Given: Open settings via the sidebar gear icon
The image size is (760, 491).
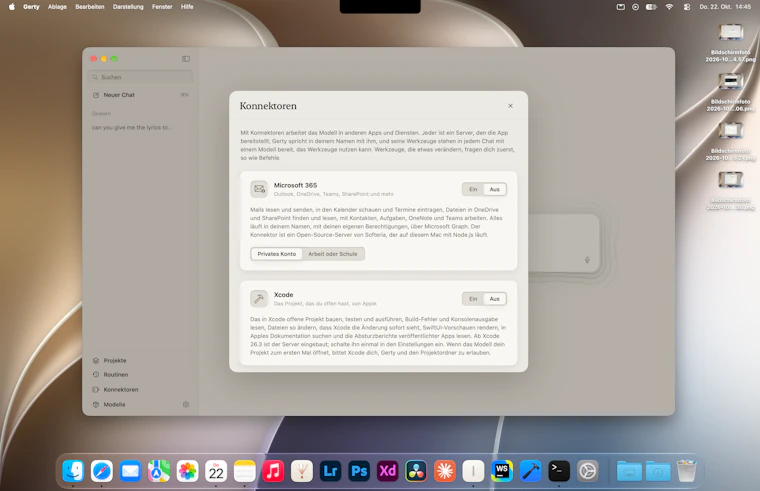Looking at the screenshot, I should pyautogui.click(x=186, y=405).
